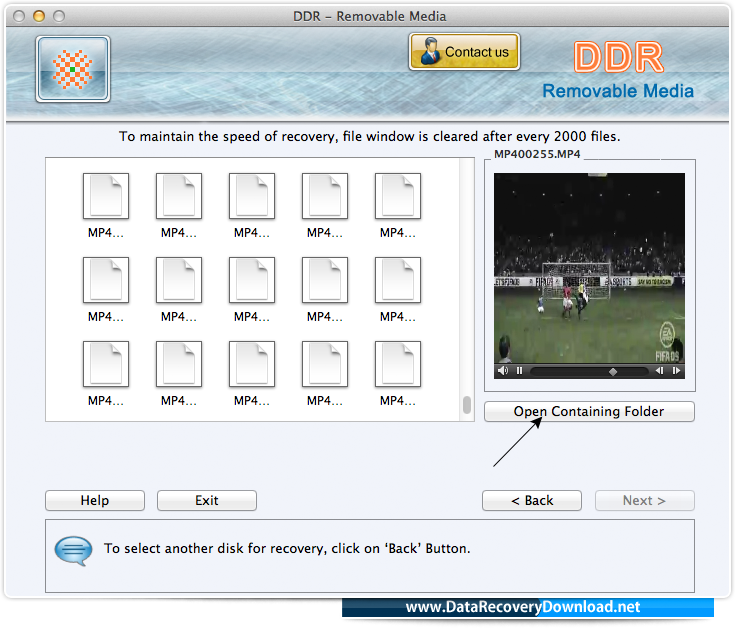Select the fourth MP4 file in top row
Screen dimensions: 735x628
(x=325, y=206)
